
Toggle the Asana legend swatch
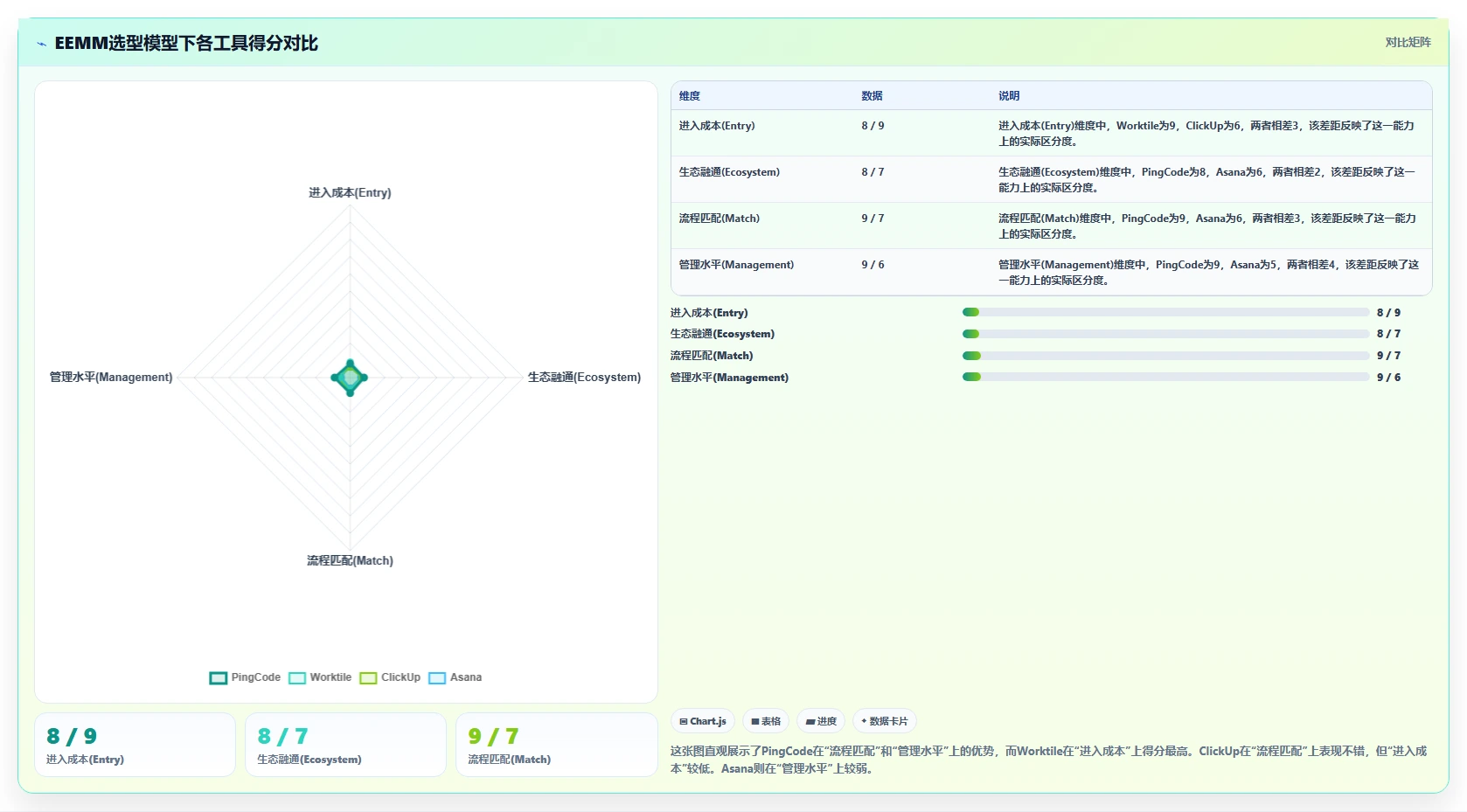click(437, 677)
